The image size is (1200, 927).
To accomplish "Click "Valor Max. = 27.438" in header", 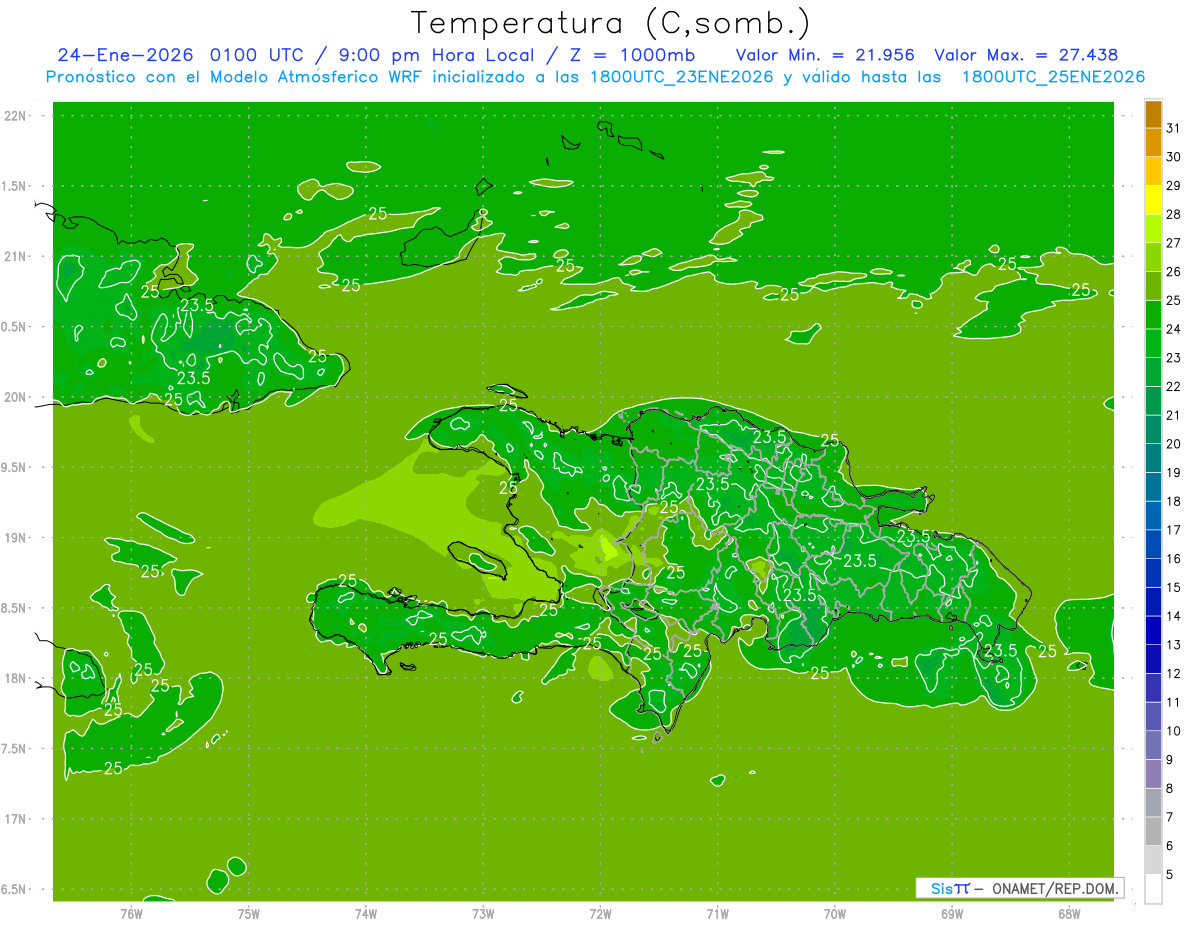I will 1026,55.
